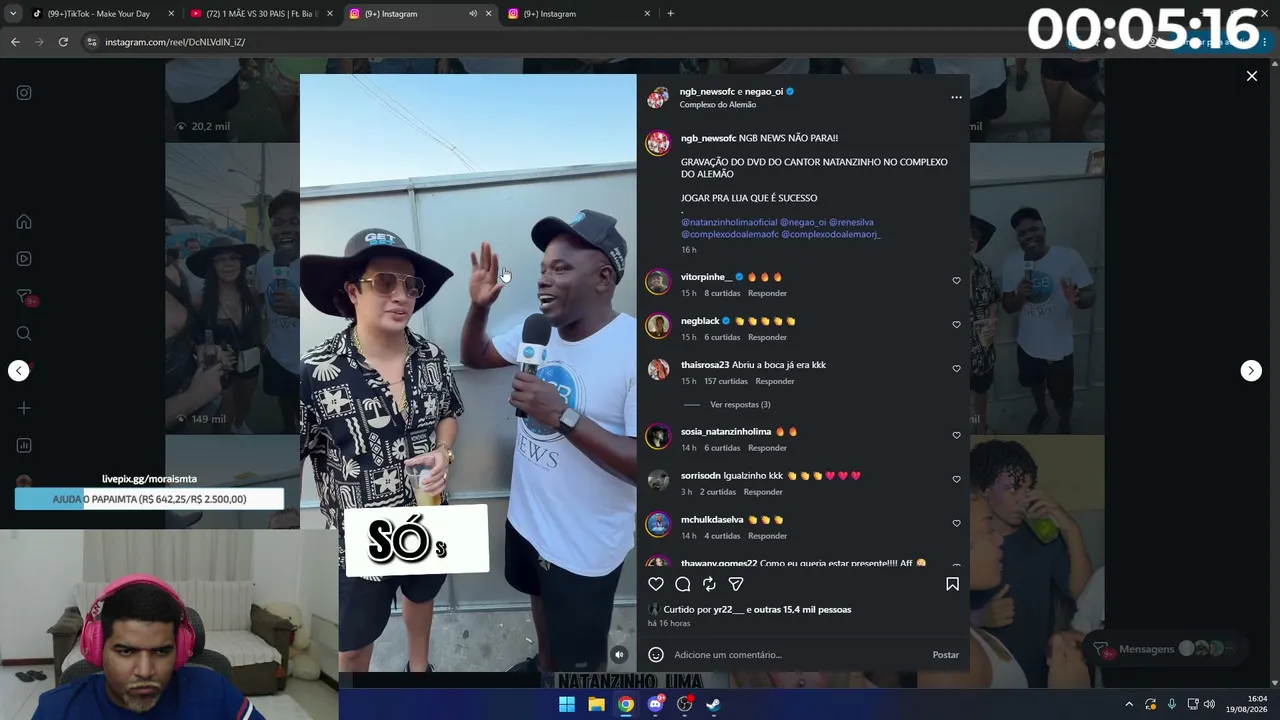
Task: Close the YouTube tab
Action: tap(329, 14)
